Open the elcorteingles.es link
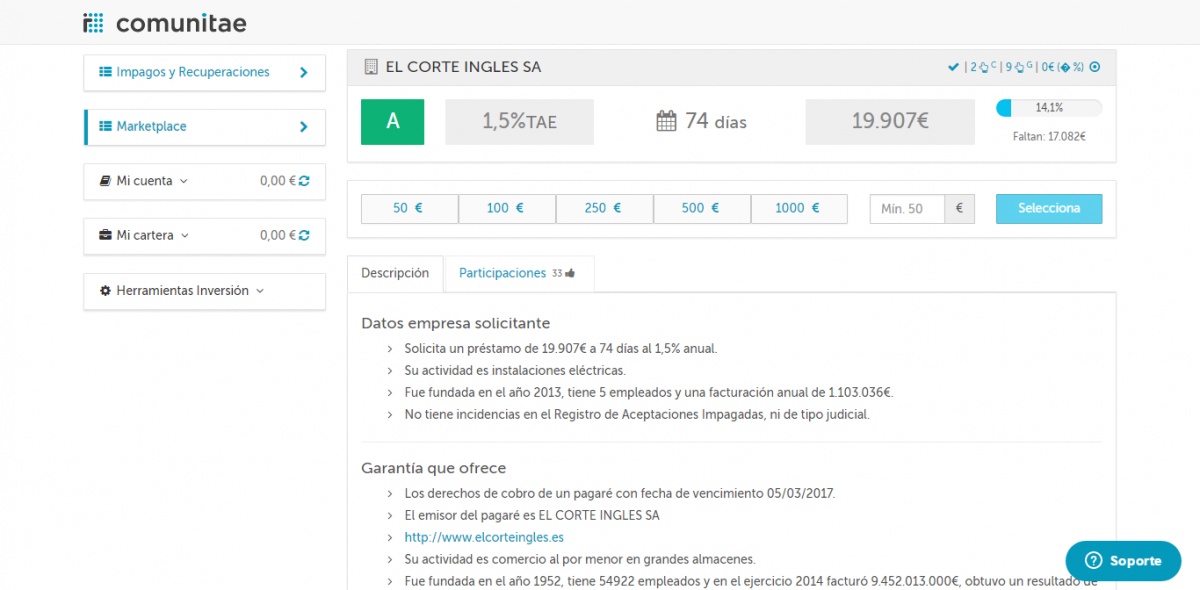This screenshot has height=590, width=1200. (483, 537)
